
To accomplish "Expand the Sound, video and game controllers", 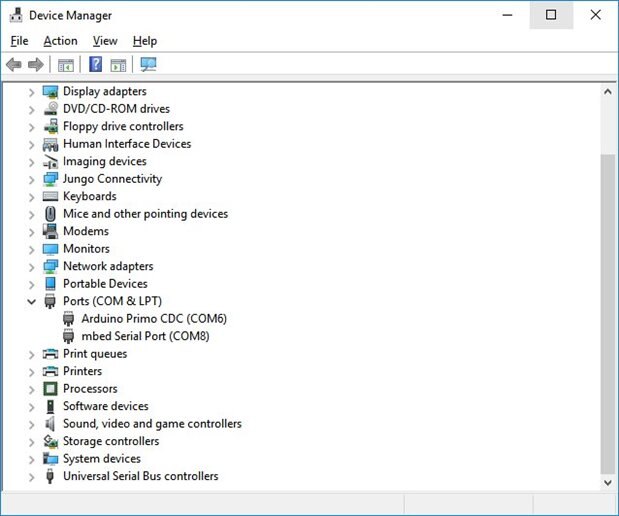I will pyautogui.click(x=32, y=424).
